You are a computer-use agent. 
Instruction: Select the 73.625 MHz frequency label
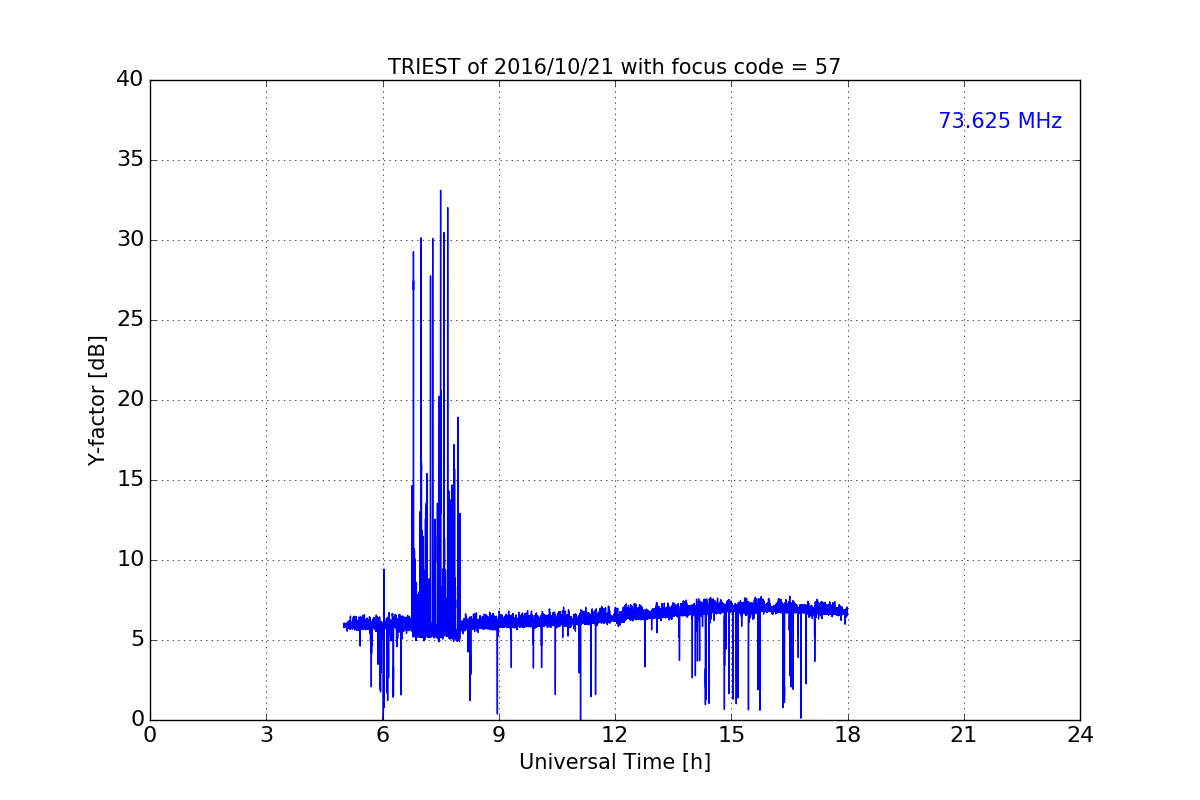tap(1000, 121)
